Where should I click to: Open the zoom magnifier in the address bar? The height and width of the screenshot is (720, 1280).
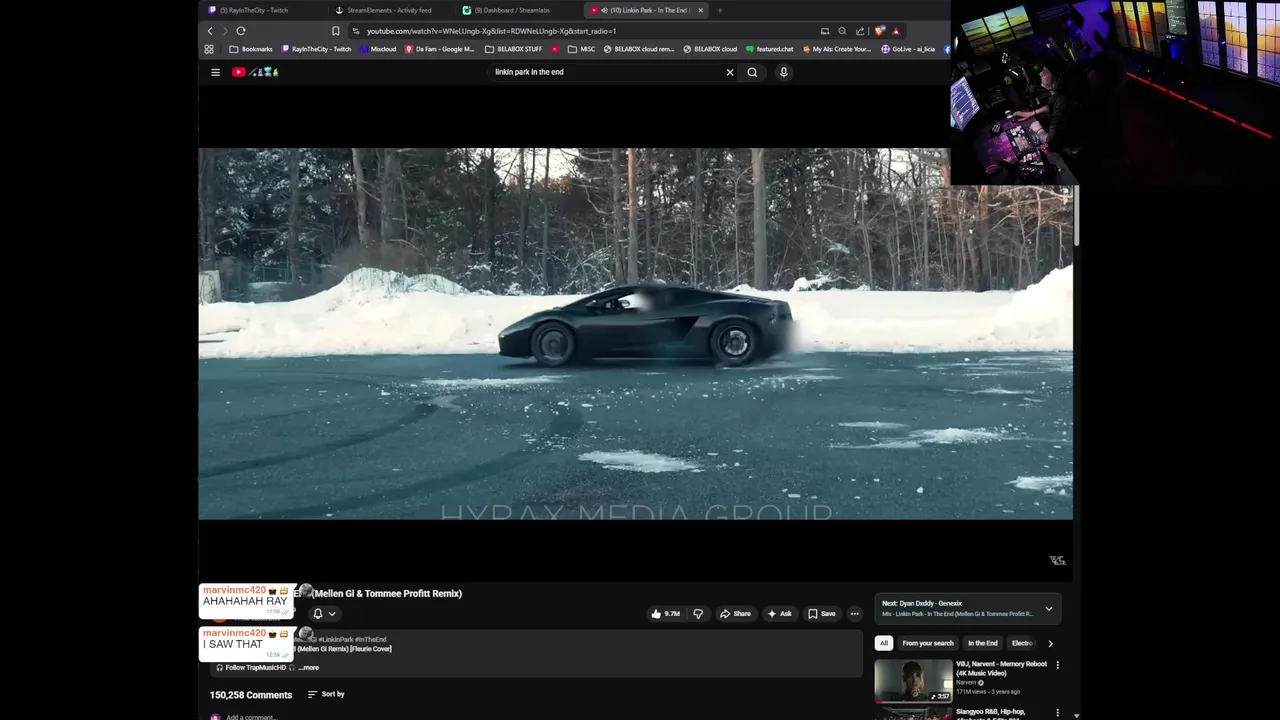pos(842,31)
